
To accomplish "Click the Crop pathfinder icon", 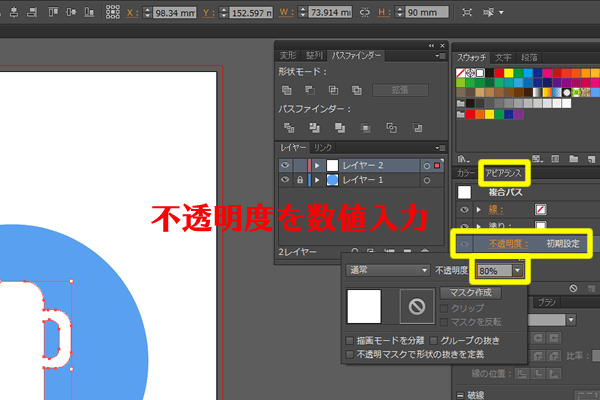I will coord(366,128).
